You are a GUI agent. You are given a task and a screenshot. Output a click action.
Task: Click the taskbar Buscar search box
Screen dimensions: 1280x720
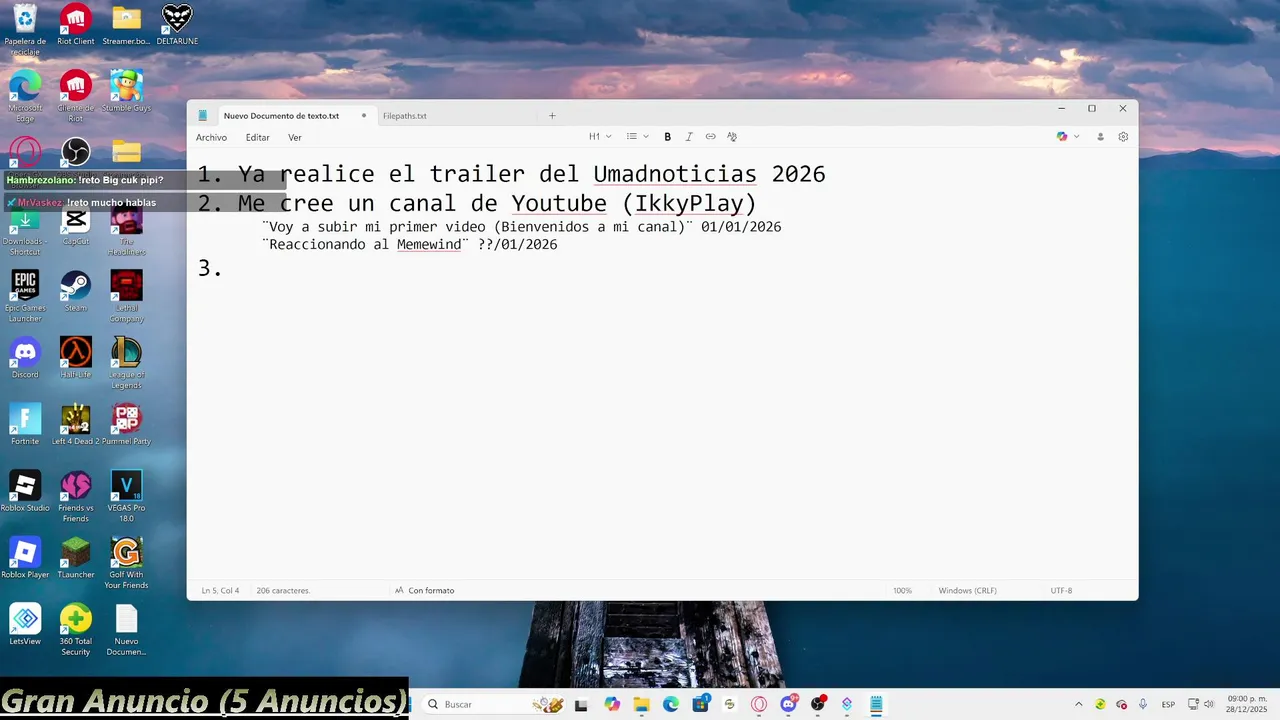495,704
